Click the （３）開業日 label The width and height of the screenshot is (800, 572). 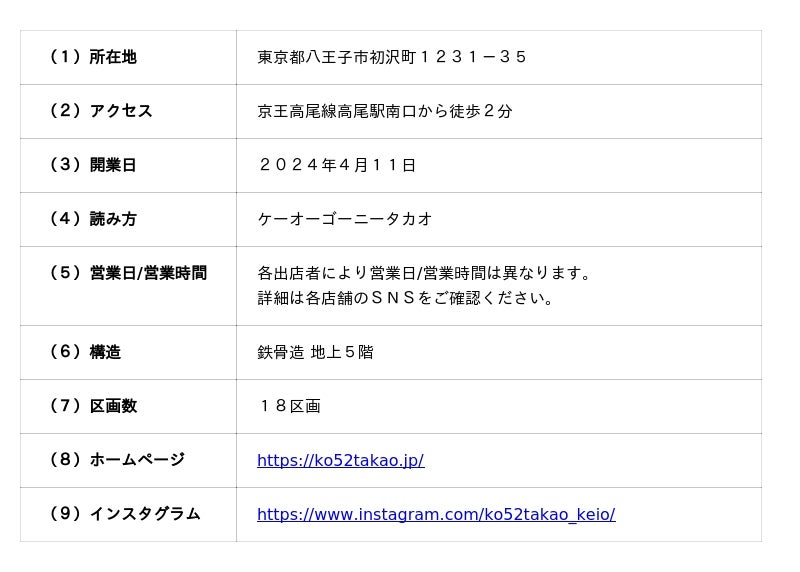[x=93, y=165]
